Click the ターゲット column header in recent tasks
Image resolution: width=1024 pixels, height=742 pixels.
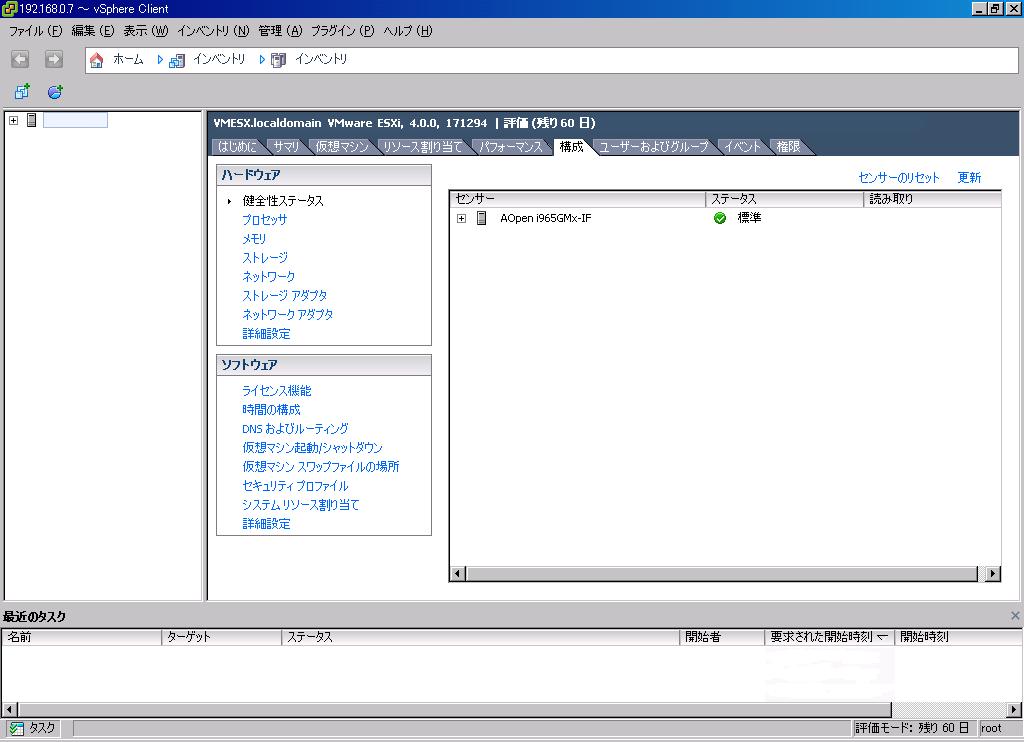(221, 637)
